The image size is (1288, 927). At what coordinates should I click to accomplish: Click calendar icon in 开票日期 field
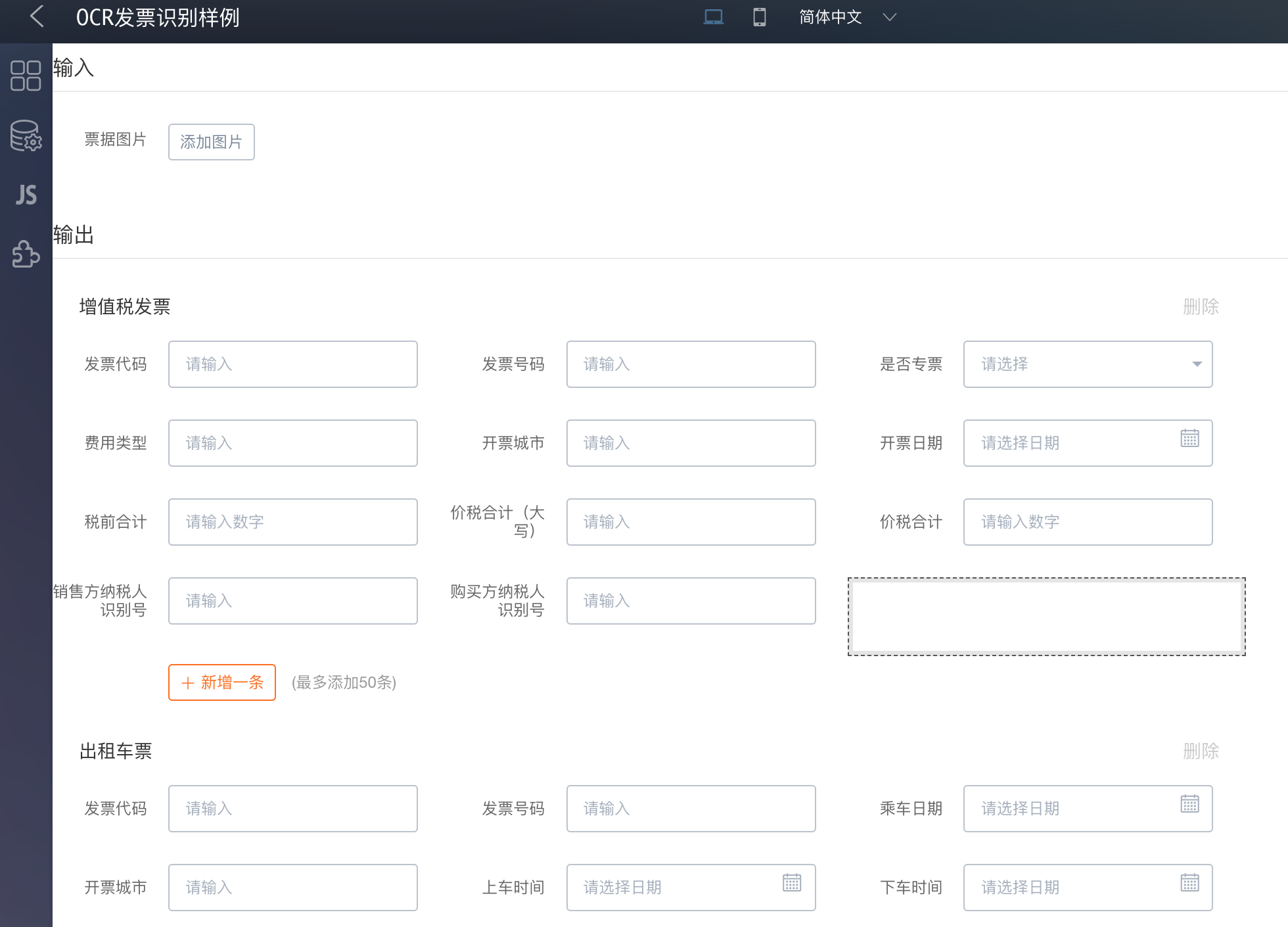pyautogui.click(x=1189, y=439)
